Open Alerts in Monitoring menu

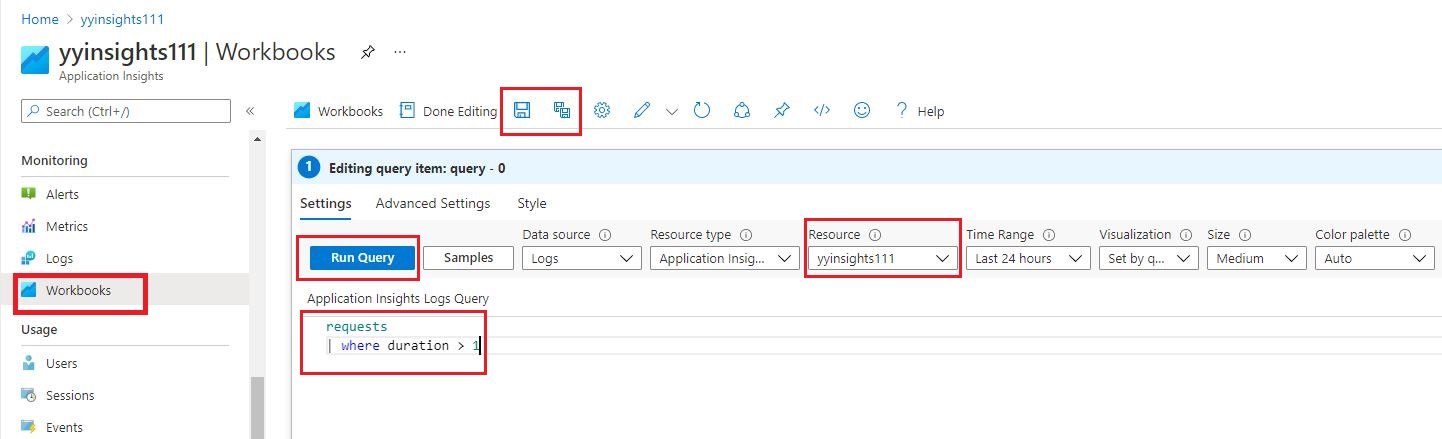tap(62, 194)
